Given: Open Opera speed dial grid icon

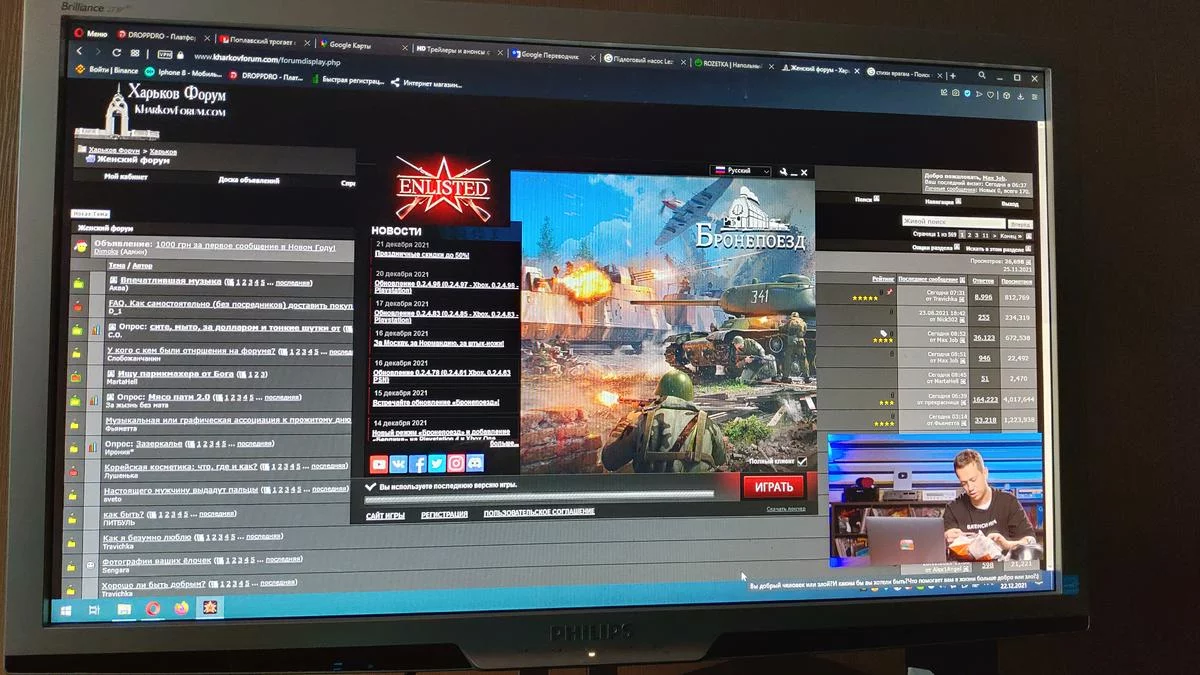Looking at the screenshot, I should coord(135,53).
